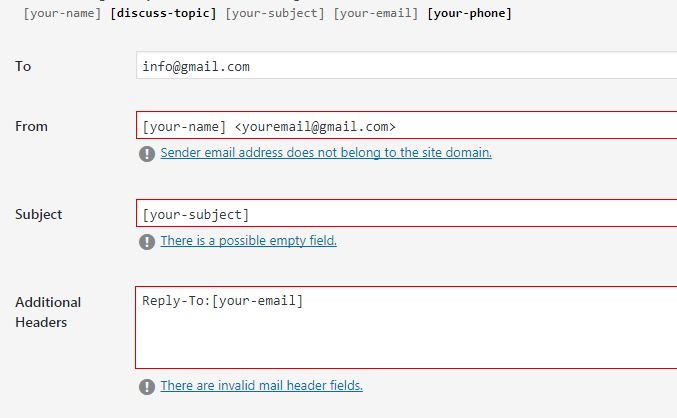The image size is (677, 418).
Task: Click the warning icon under Additional Headers
Action: (147, 387)
